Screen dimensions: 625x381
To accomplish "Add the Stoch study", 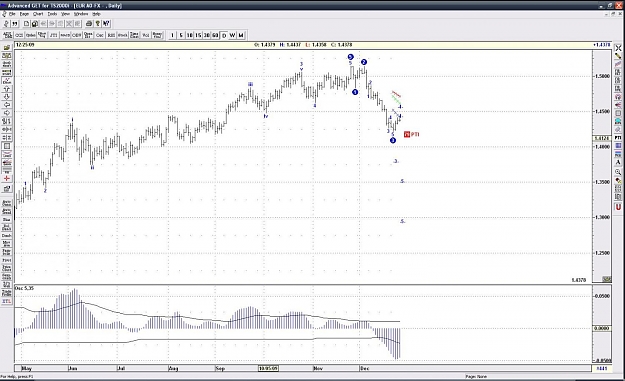I will [x=123, y=35].
